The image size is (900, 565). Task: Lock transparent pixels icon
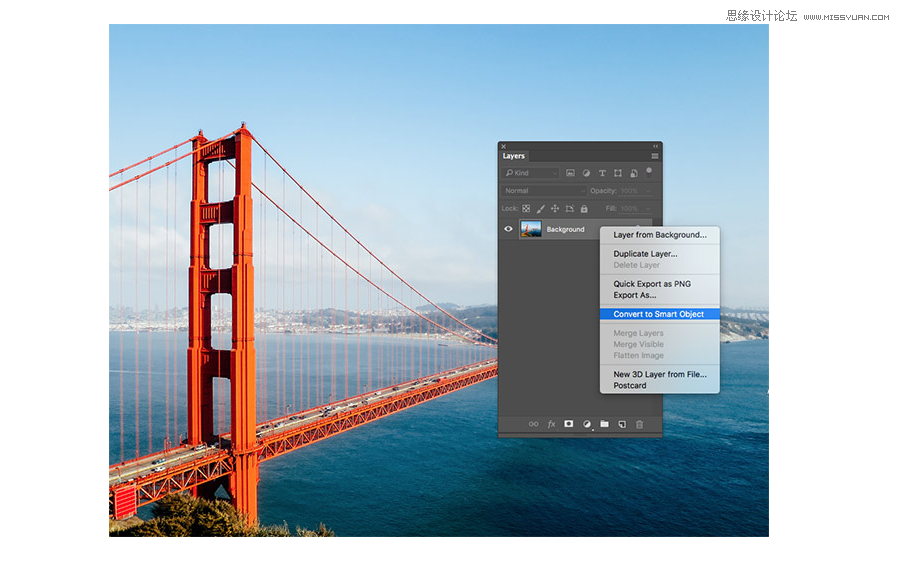[526, 208]
